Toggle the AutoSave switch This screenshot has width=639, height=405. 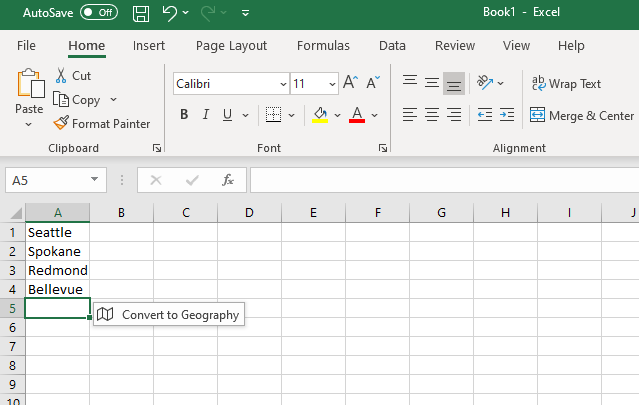[99, 14]
